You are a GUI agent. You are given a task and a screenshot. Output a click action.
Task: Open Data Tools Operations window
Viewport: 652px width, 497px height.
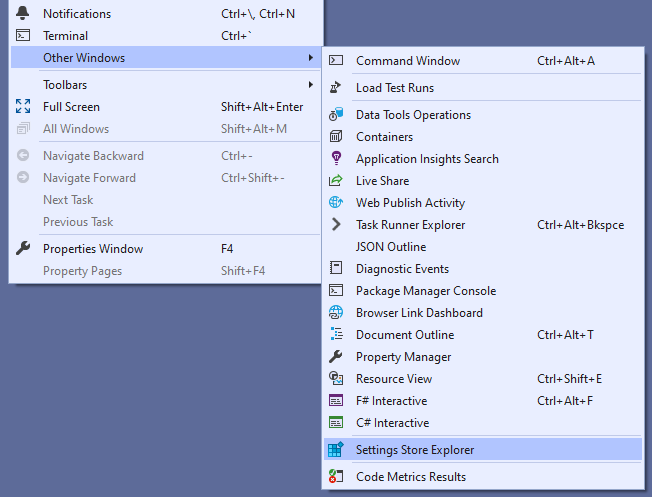coord(483,115)
